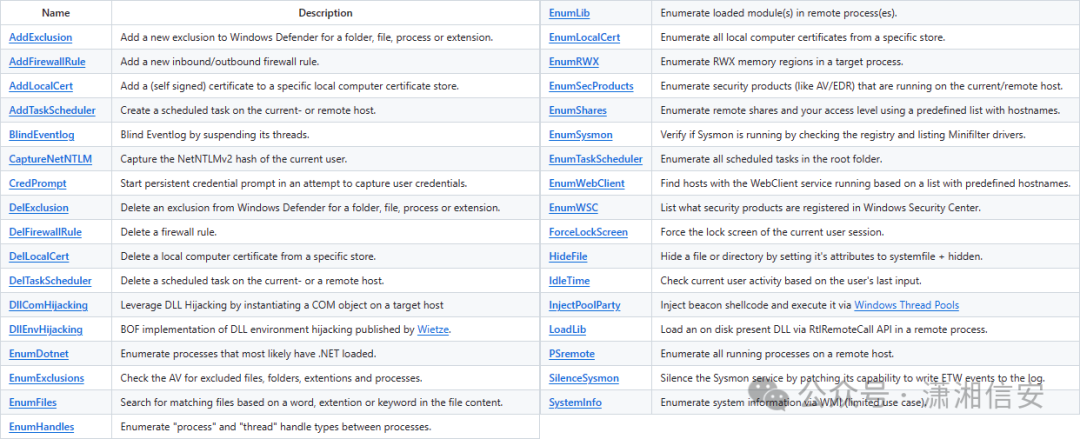Open the ForceLockScreen link
Screen dimensions: 1080x439
(x=588, y=232)
